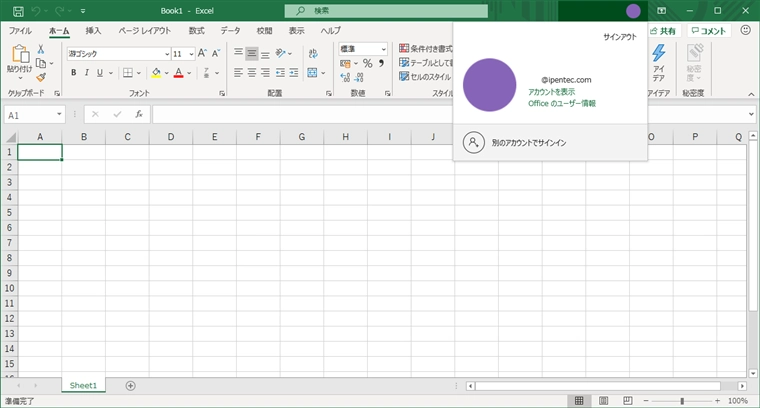The image size is (760, 408).
Task: Click the search box in title bar
Action: point(386,11)
